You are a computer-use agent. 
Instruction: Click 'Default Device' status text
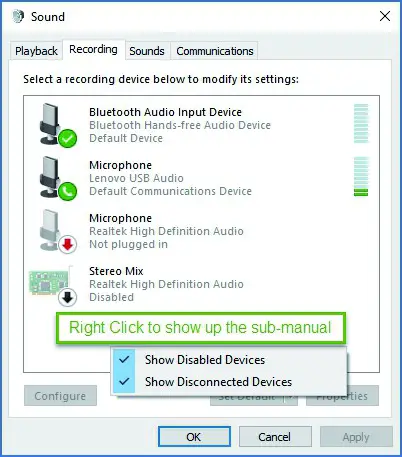point(126,138)
